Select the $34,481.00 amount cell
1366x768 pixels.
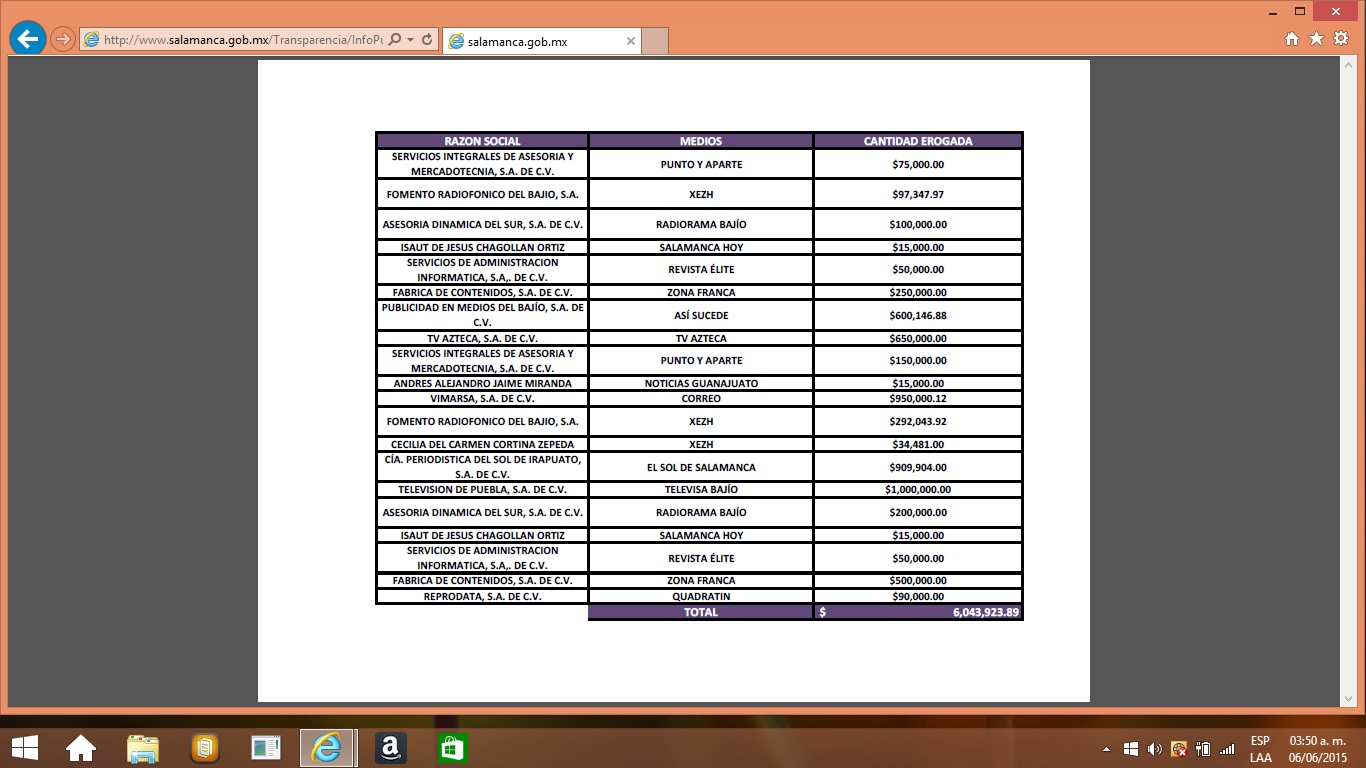point(918,444)
